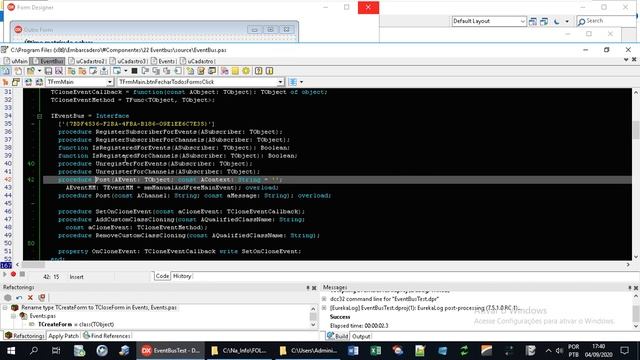
Task: Open the dropdown arrow beside open-project icon
Action: tap(39, 71)
